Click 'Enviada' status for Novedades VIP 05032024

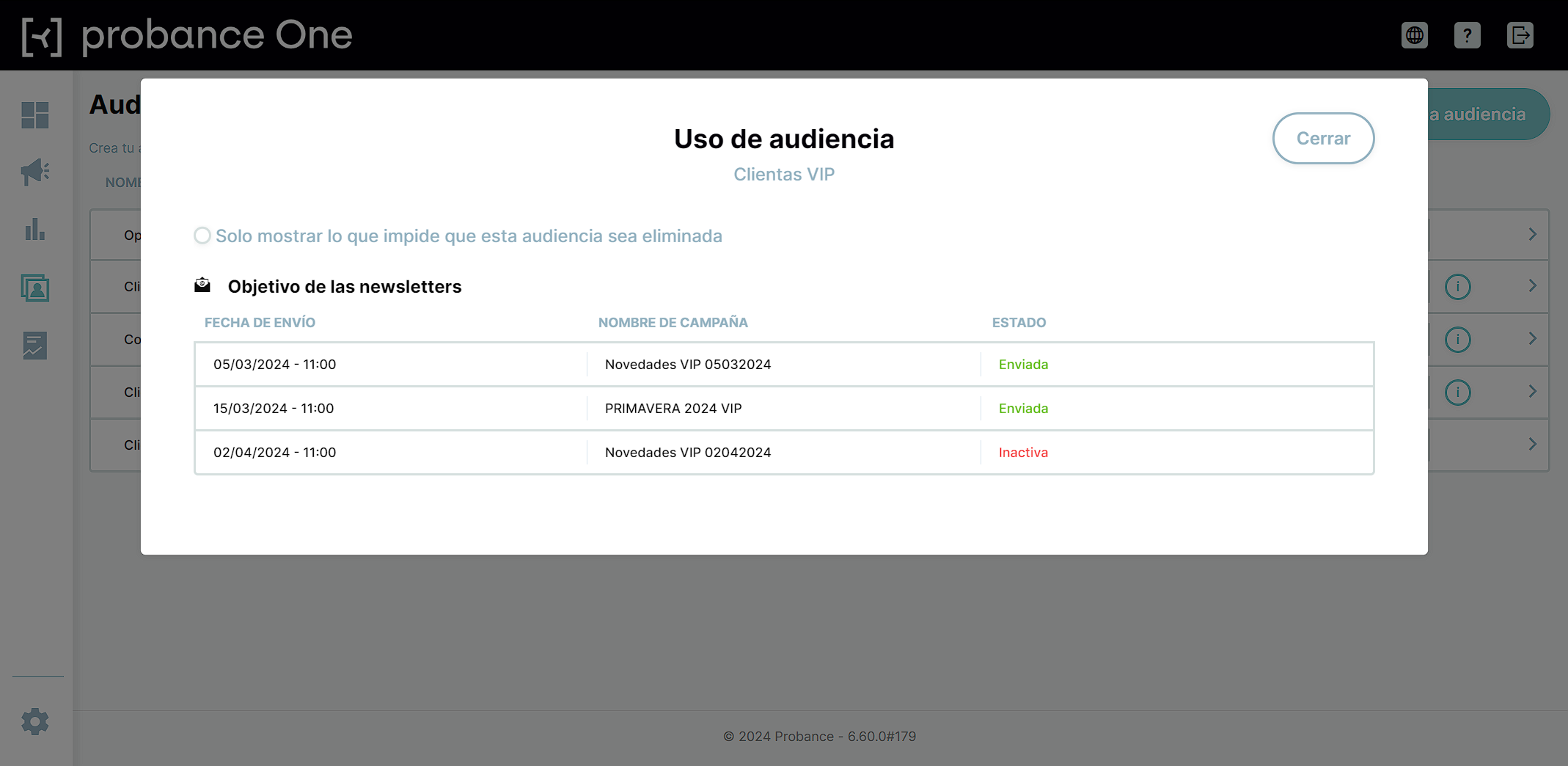[x=1023, y=365]
